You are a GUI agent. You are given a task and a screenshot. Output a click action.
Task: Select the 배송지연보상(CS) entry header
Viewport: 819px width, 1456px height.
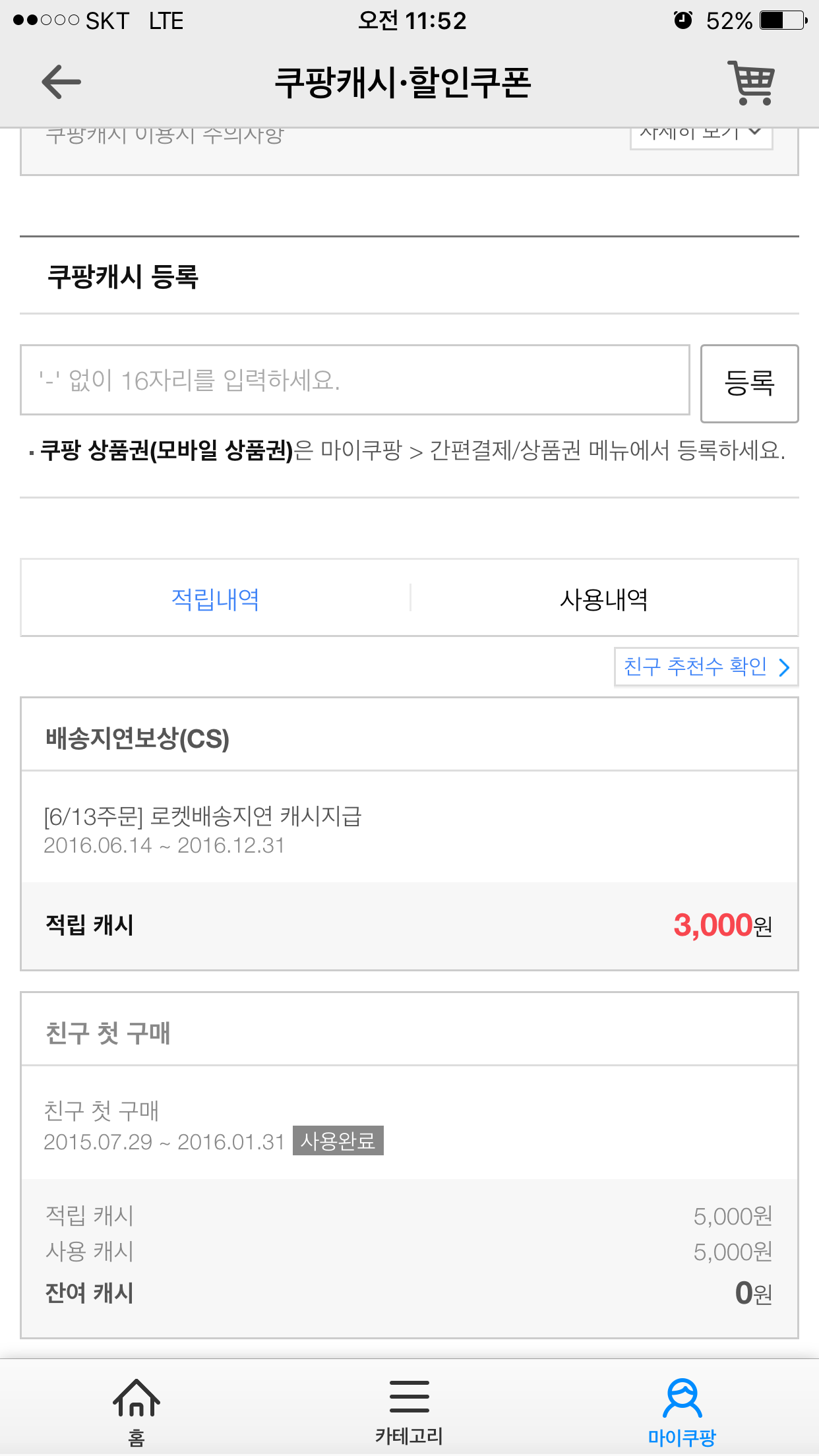click(x=138, y=739)
